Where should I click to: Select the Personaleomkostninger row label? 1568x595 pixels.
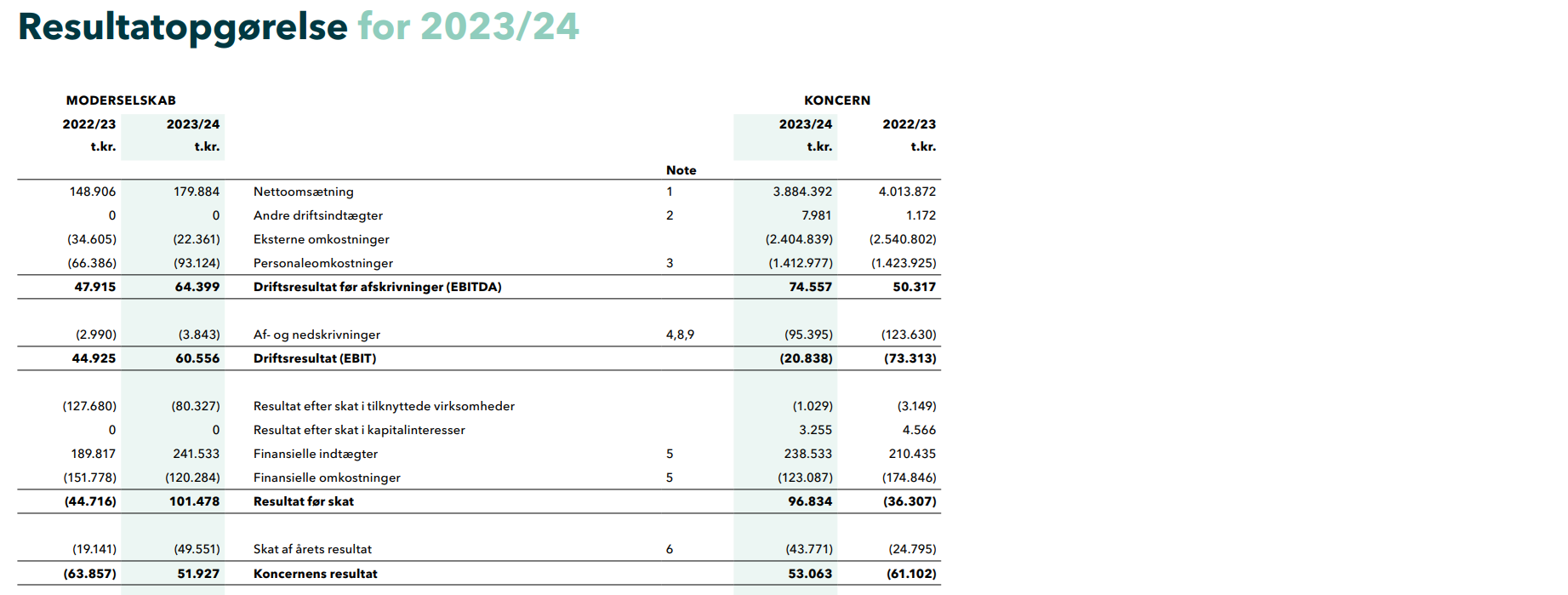pyautogui.click(x=323, y=263)
